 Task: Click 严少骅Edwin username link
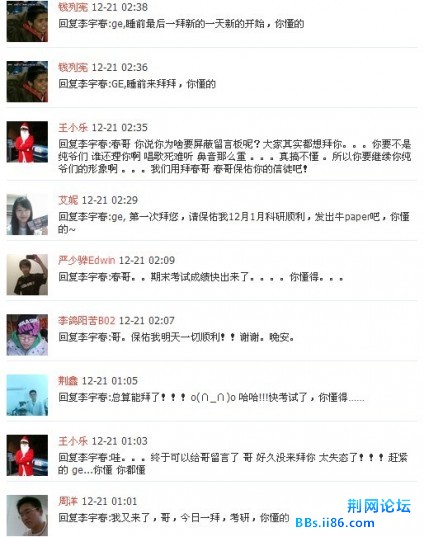[x=87, y=261]
